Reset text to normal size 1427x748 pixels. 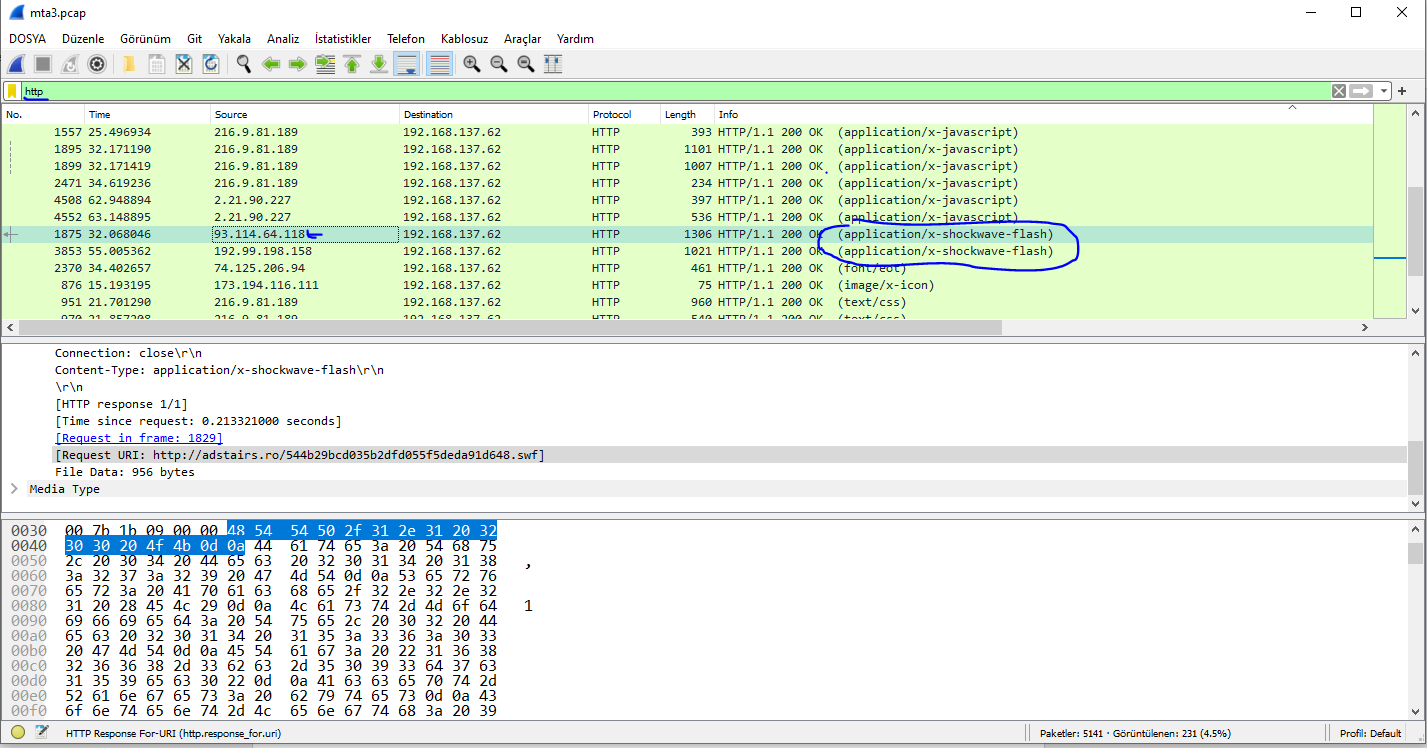tap(525, 64)
